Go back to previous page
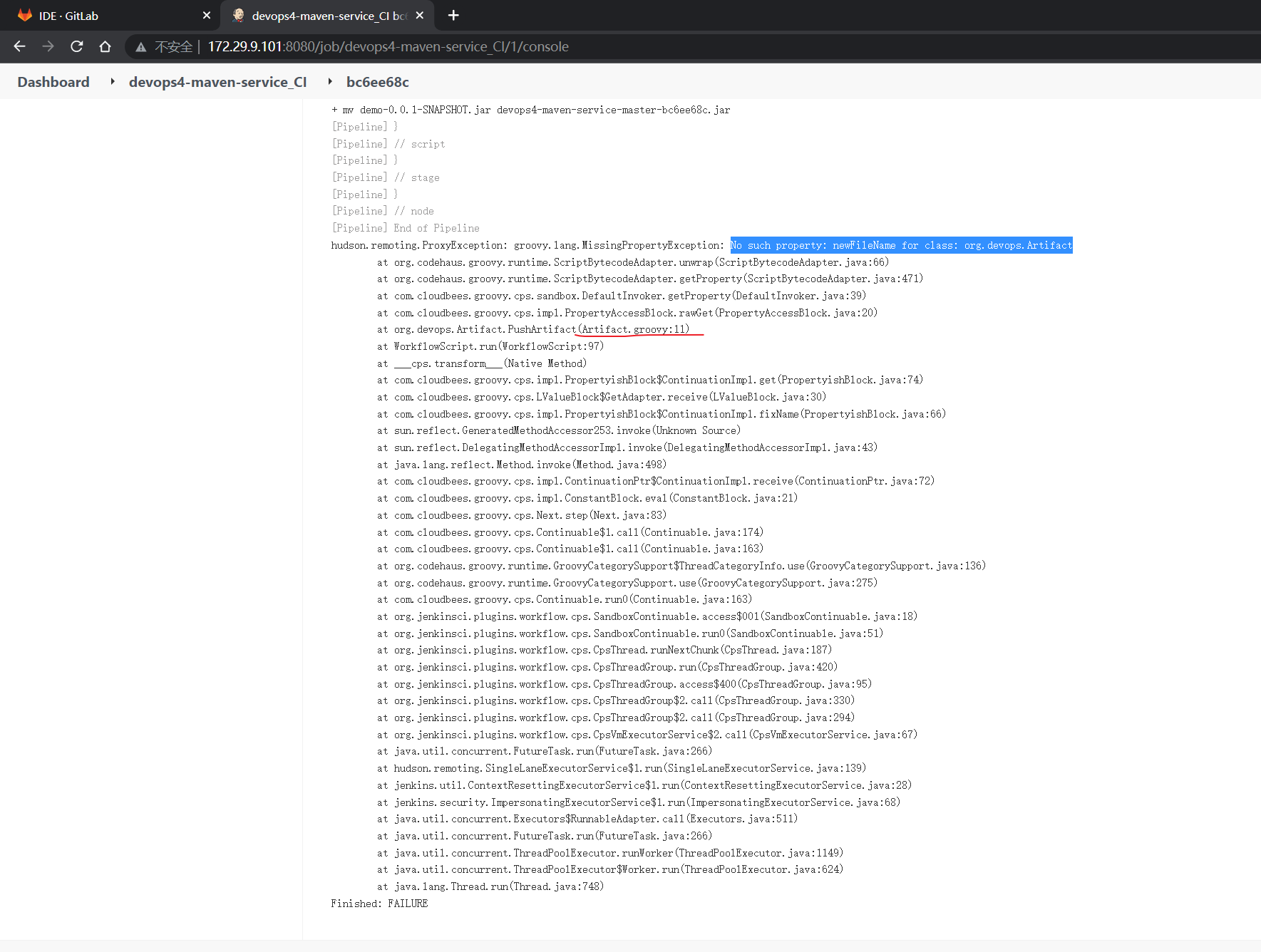 click(19, 46)
